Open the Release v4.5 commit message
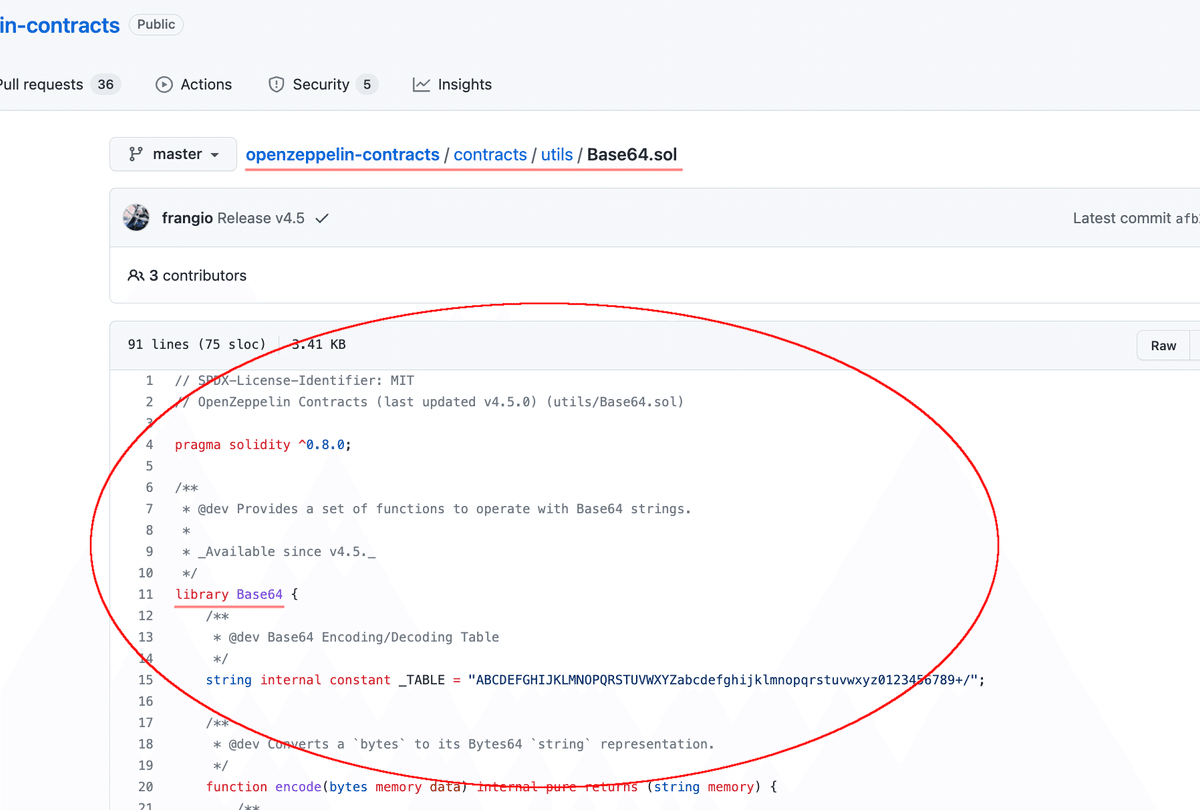Image resolution: width=1200 pixels, height=810 pixels. tap(261, 218)
